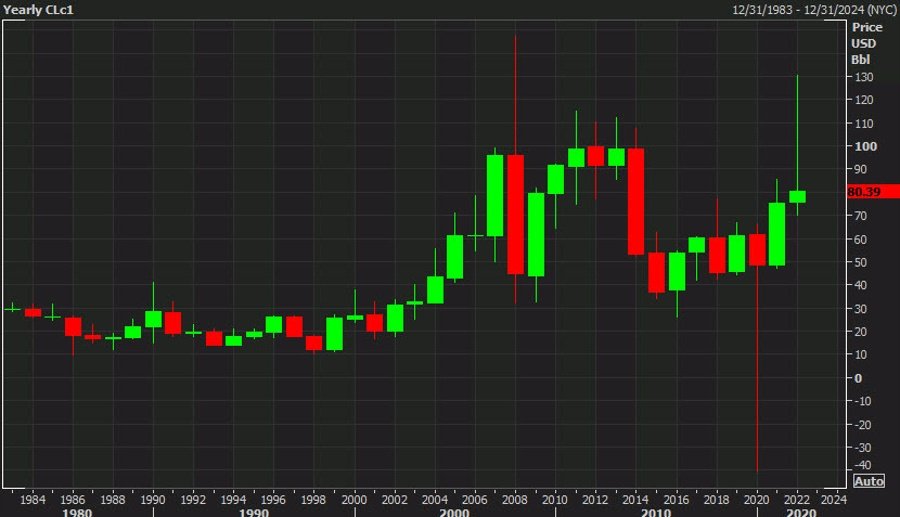The height and width of the screenshot is (517, 900).
Task: Click the Auto scale button
Action: (870, 481)
